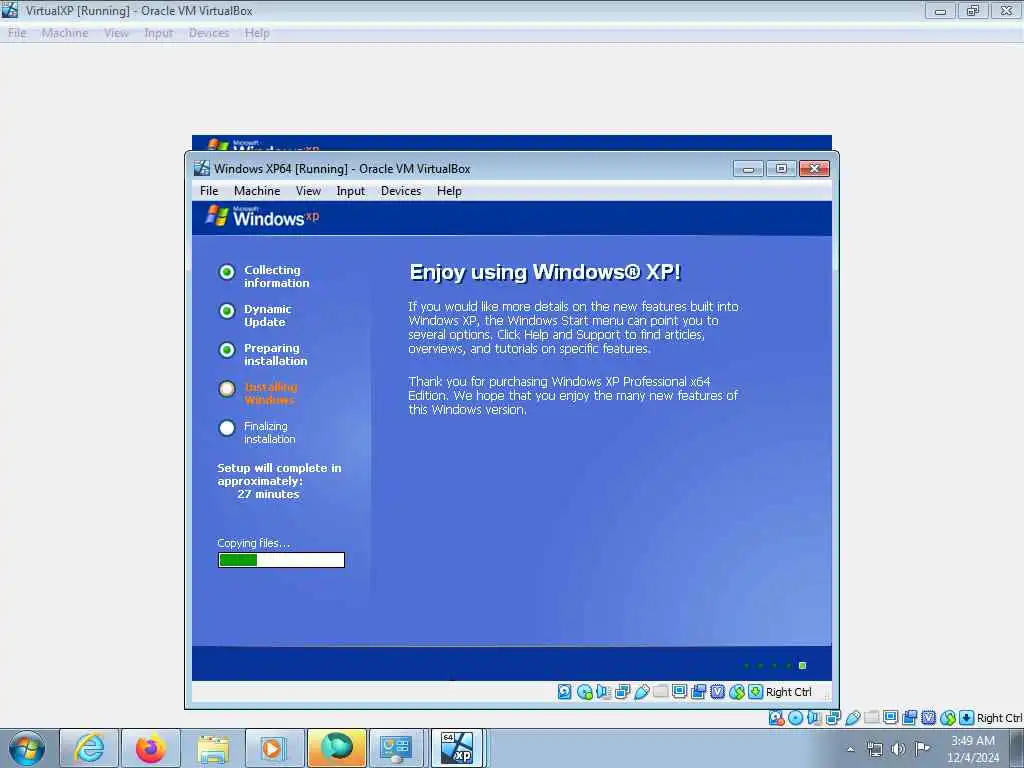1024x768 pixels.
Task: Open Devices menu in Windows XP64 window
Action: click(401, 191)
